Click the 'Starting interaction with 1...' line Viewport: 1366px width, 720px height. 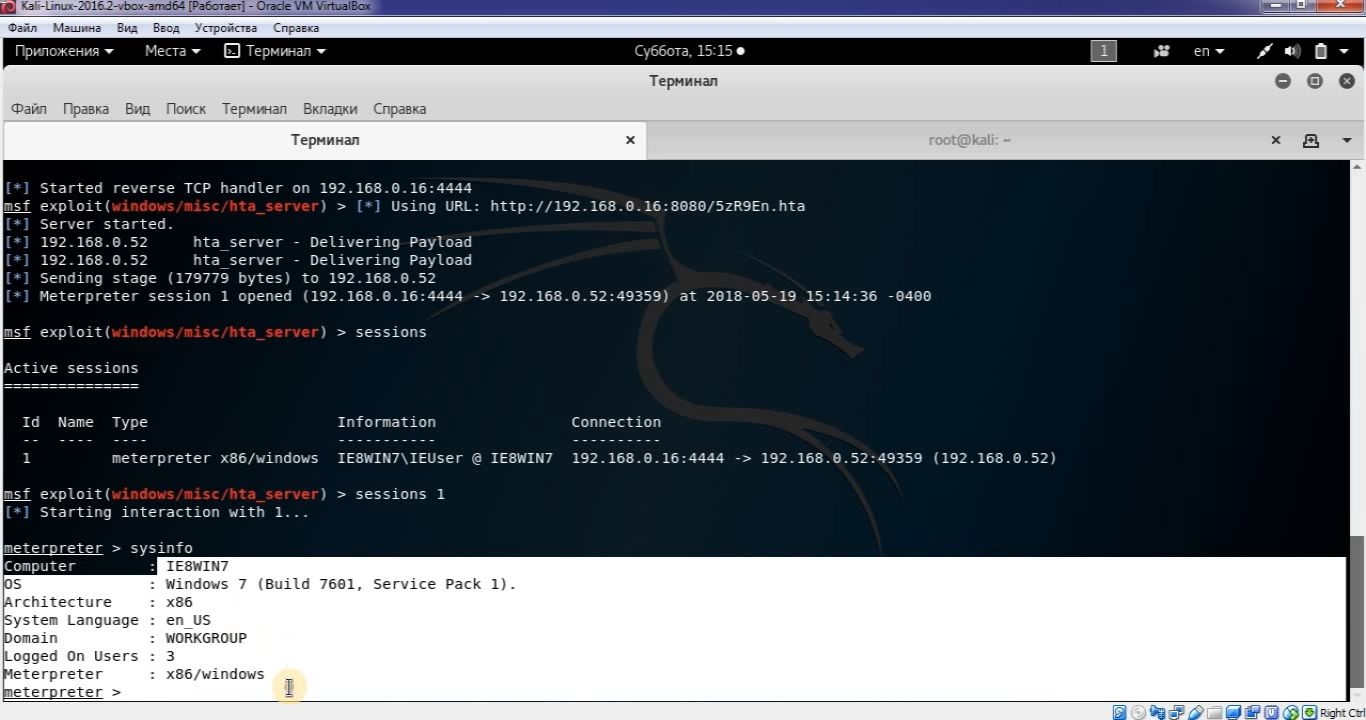point(157,512)
